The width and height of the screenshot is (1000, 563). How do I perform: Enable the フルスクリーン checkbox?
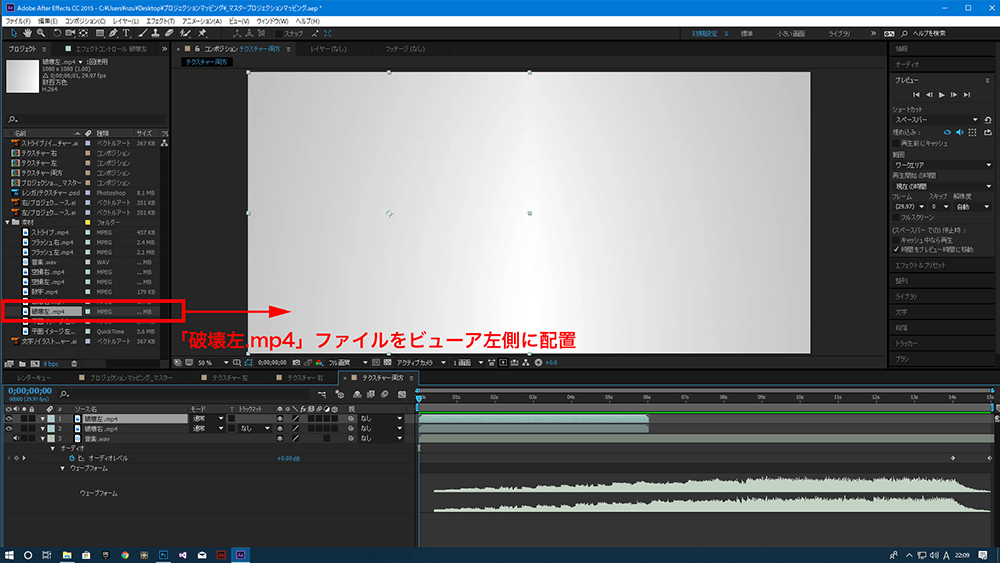click(894, 217)
